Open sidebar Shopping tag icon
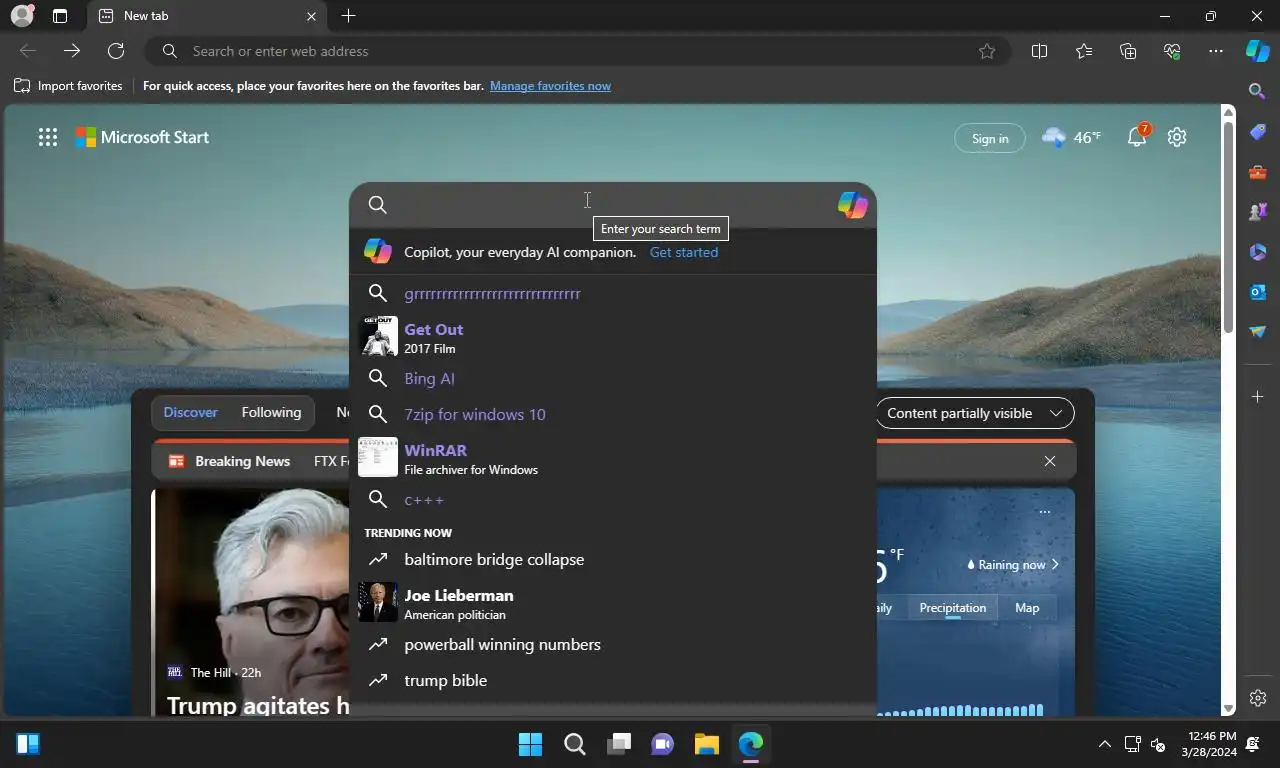1280x768 pixels. pos(1258,131)
